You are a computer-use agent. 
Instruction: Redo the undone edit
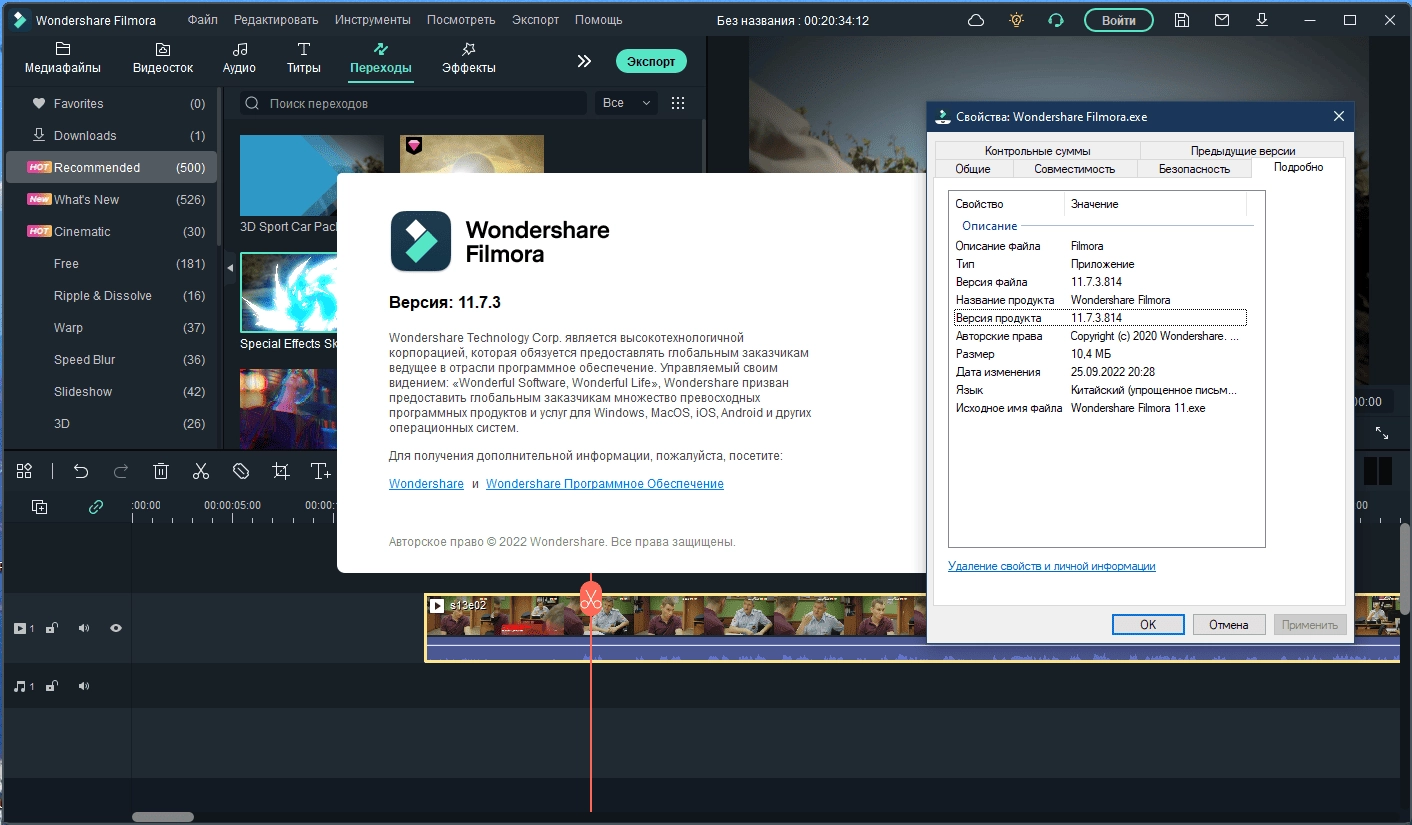[x=121, y=471]
